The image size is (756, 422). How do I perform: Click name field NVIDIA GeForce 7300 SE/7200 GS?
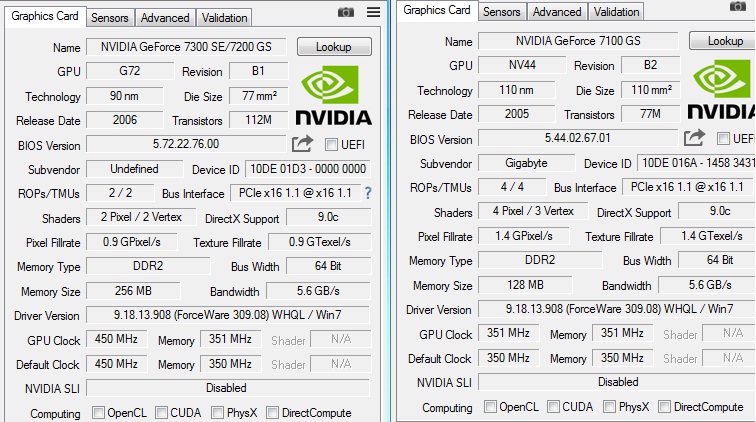click(186, 47)
